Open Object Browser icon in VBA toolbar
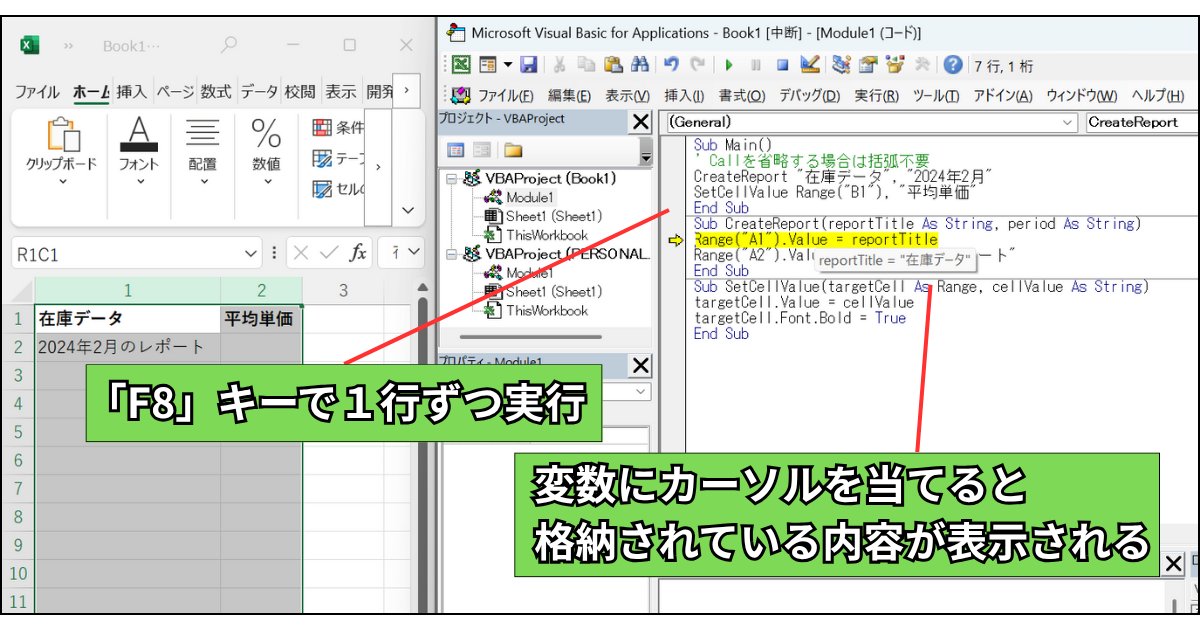 pyautogui.click(x=895, y=65)
